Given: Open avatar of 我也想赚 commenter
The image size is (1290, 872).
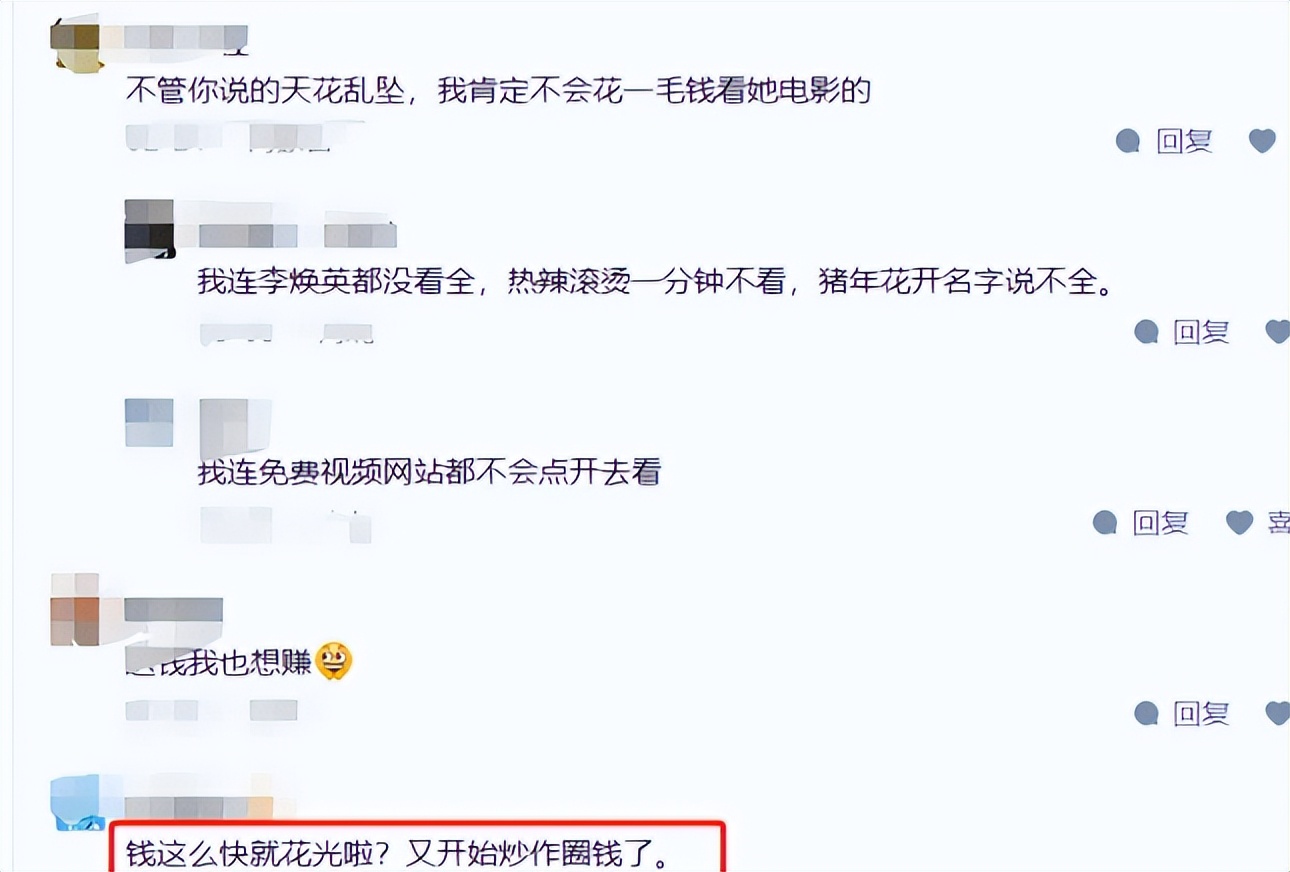Looking at the screenshot, I should click(x=75, y=610).
